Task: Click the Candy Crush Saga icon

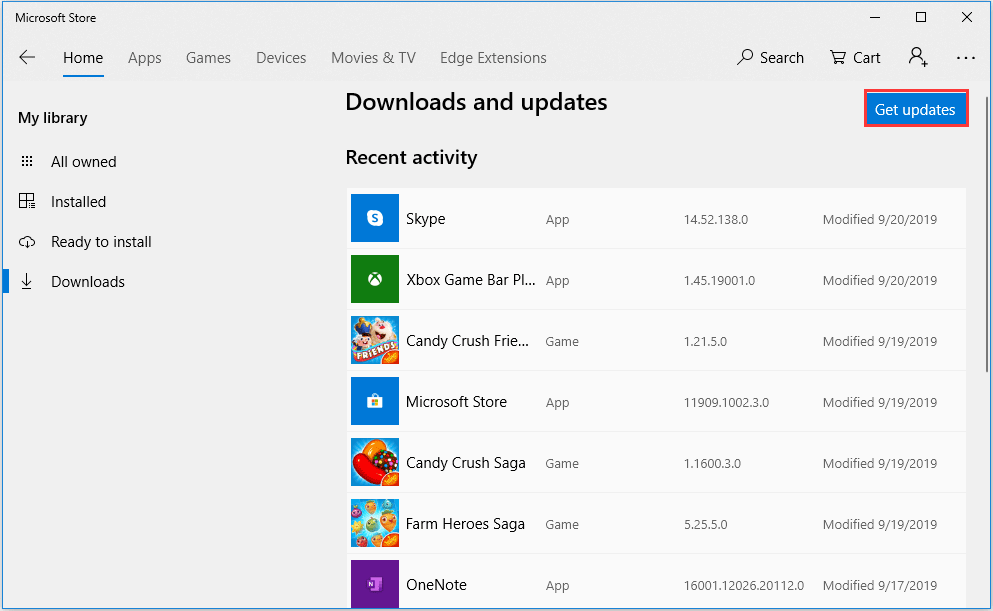Action: click(x=374, y=462)
